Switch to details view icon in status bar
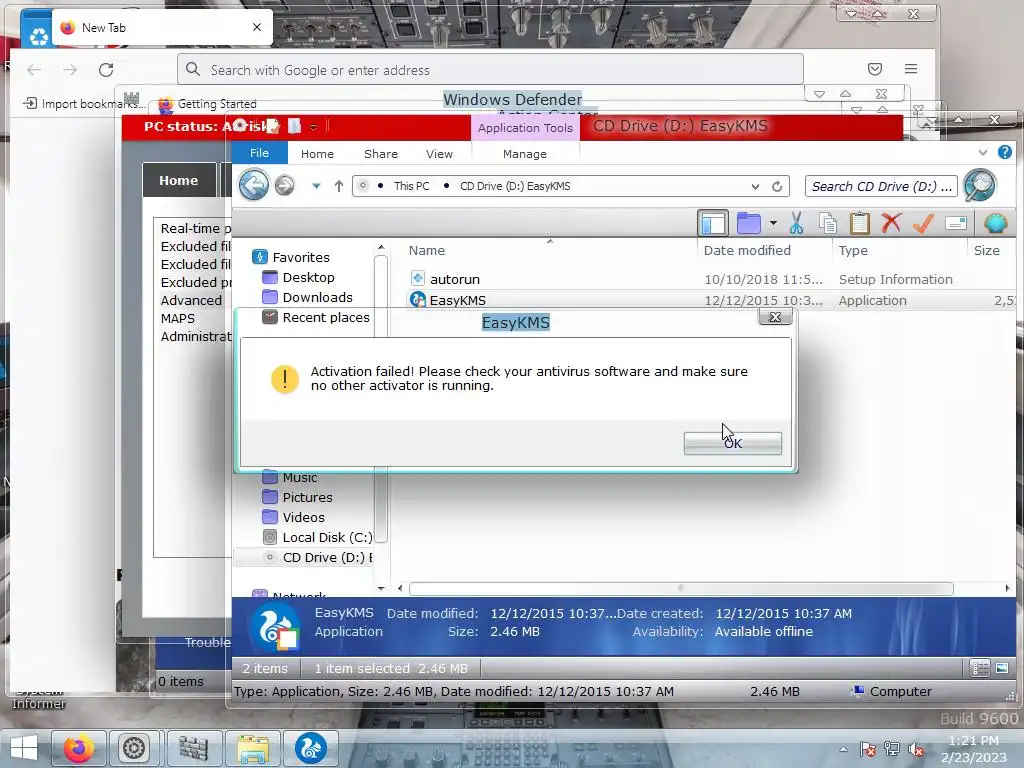This screenshot has height=768, width=1024. click(980, 668)
